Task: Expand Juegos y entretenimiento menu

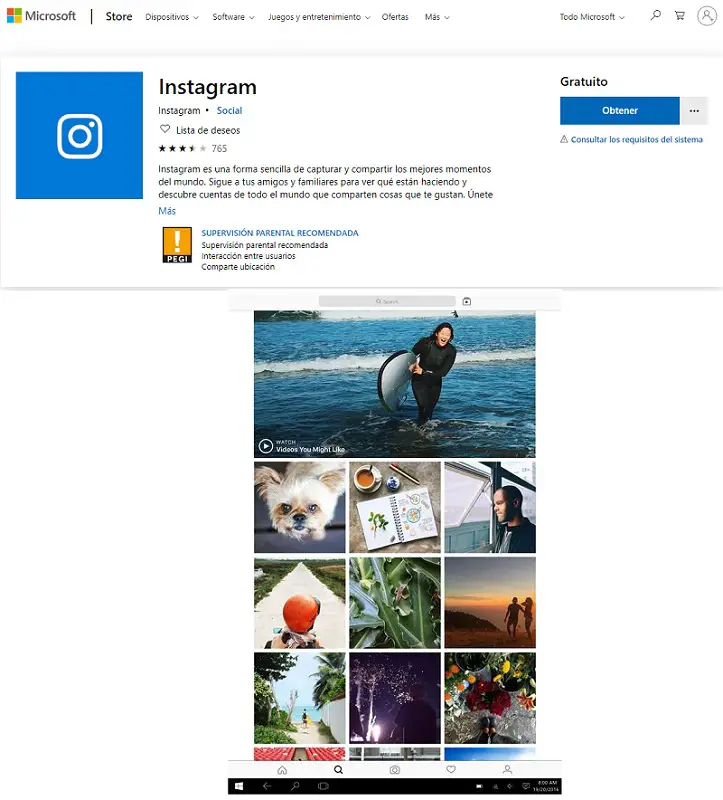Action: pyautogui.click(x=319, y=17)
